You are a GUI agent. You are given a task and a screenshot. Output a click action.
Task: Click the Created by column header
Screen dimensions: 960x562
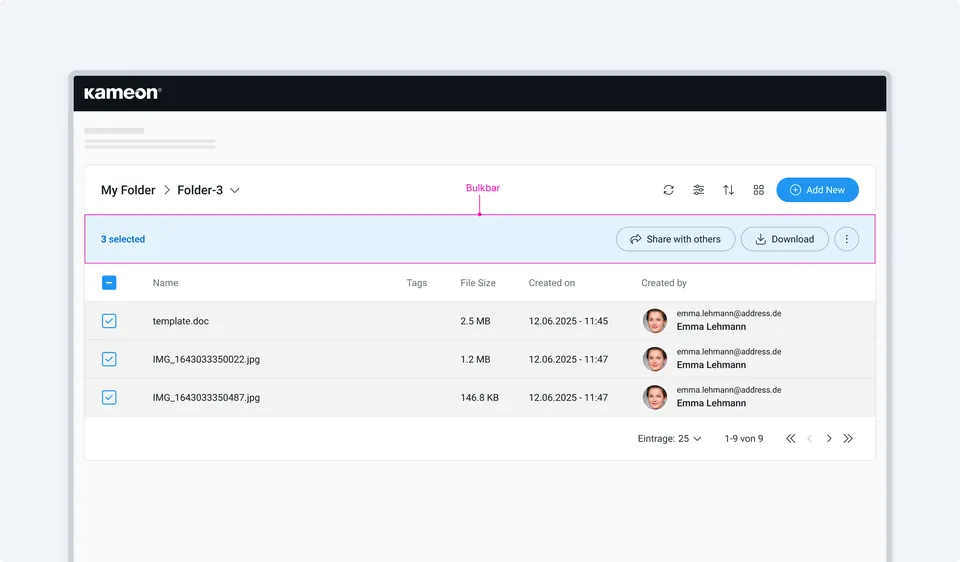[x=664, y=283]
